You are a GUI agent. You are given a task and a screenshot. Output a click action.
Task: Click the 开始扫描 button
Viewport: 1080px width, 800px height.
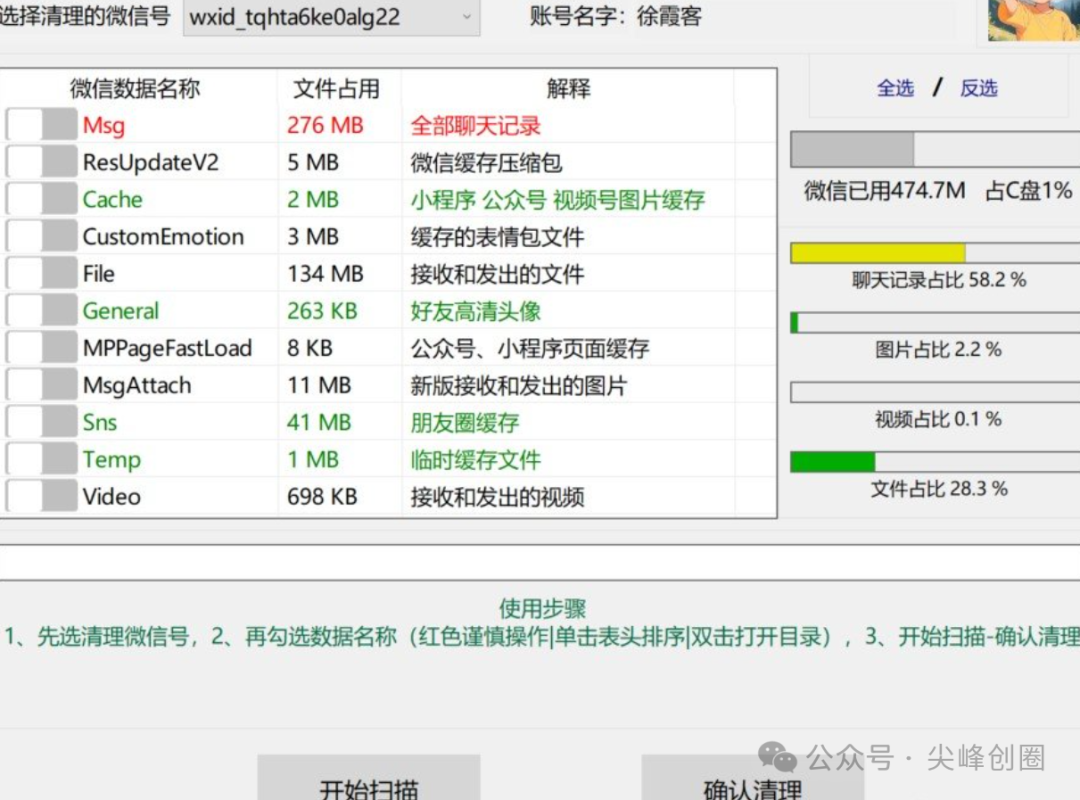click(368, 779)
